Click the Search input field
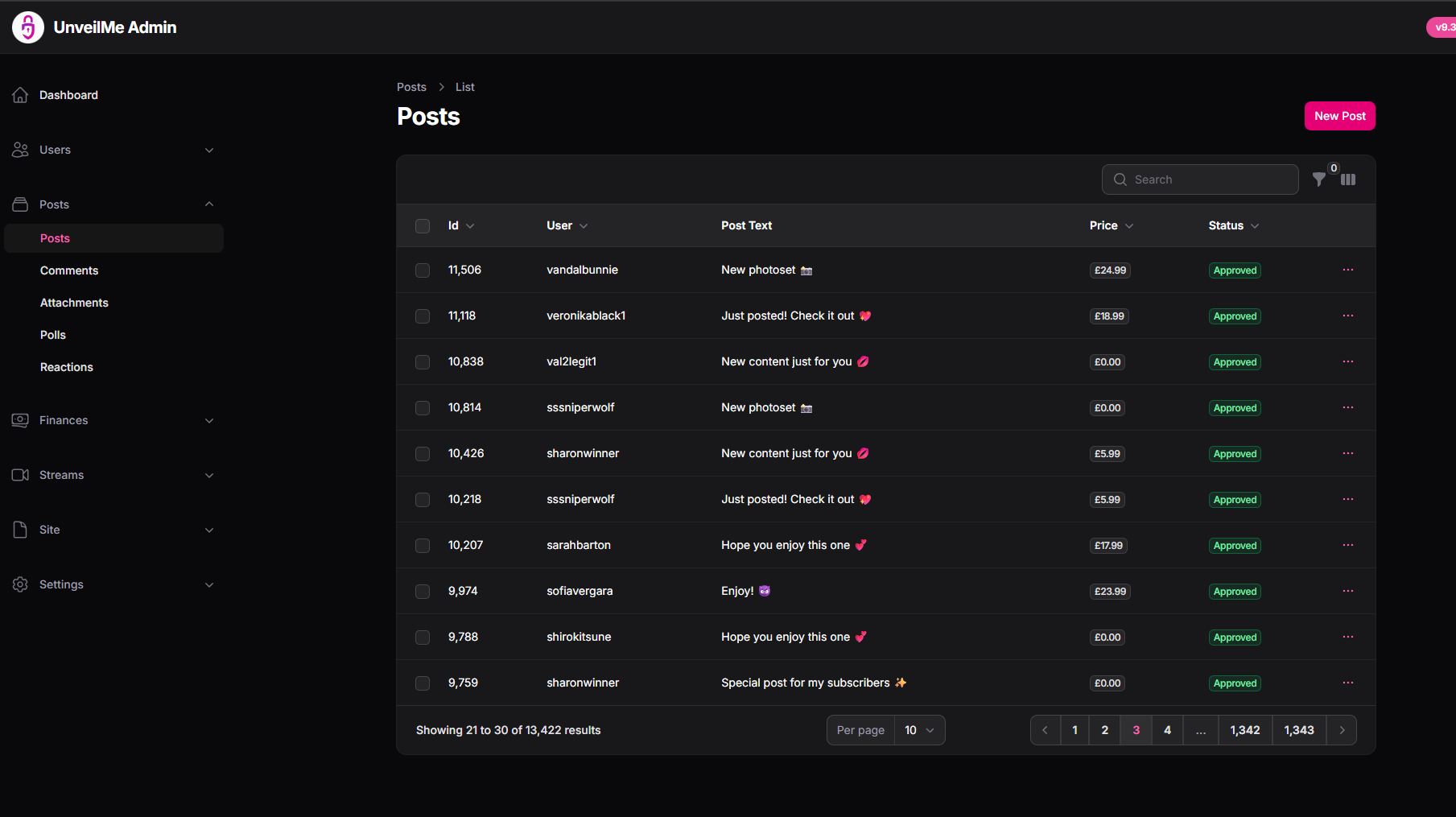The width and height of the screenshot is (1456, 817). click(x=1209, y=179)
